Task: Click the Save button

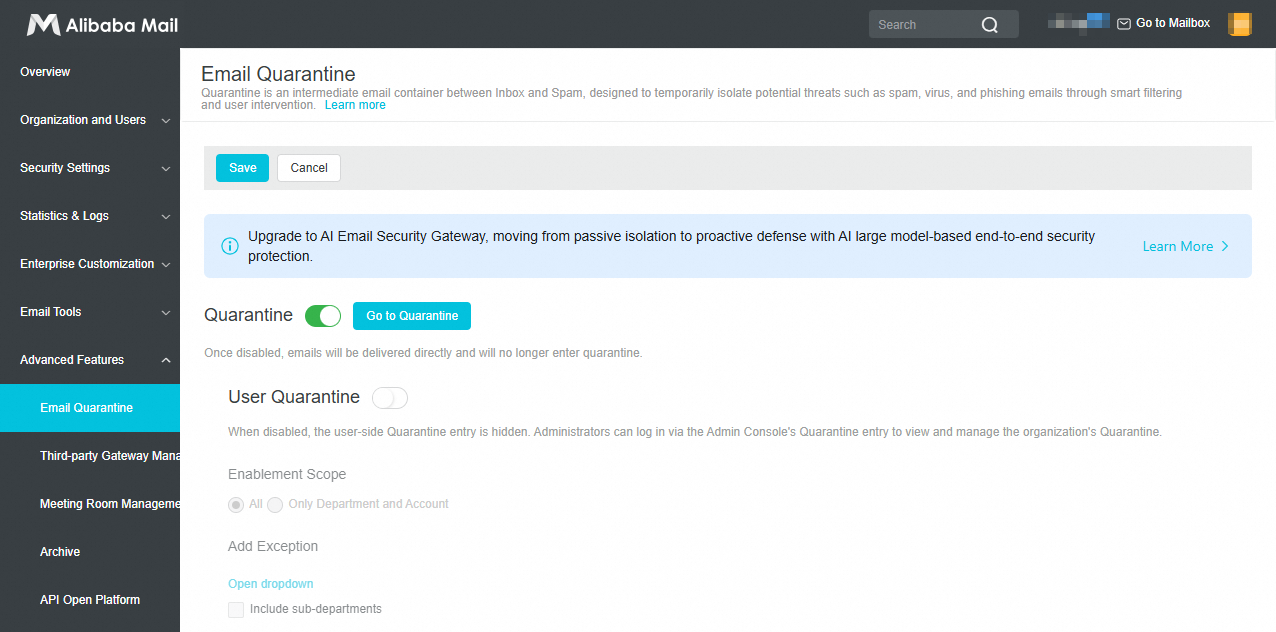Action: pos(242,168)
